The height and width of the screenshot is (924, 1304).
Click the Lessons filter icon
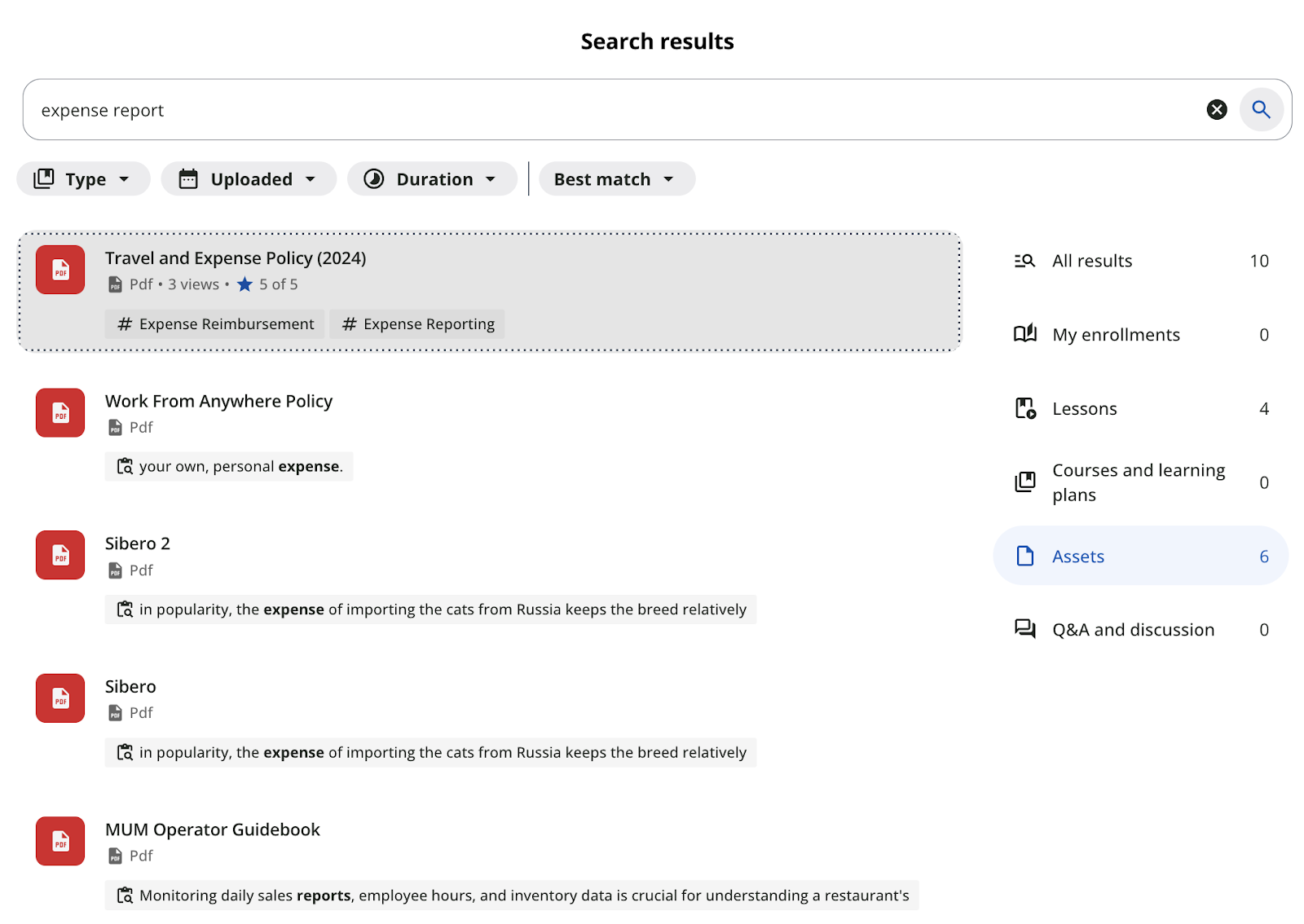point(1024,408)
